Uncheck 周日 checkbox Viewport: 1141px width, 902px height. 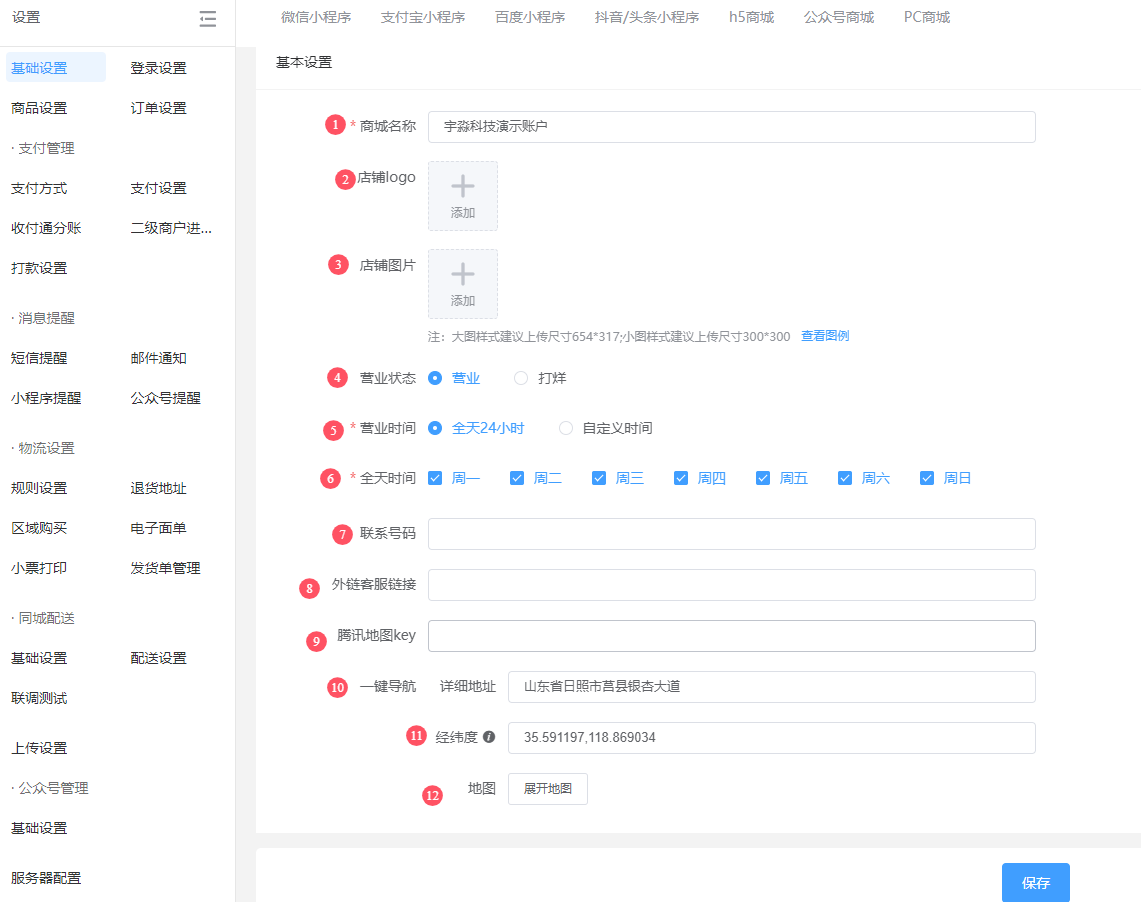pos(927,478)
